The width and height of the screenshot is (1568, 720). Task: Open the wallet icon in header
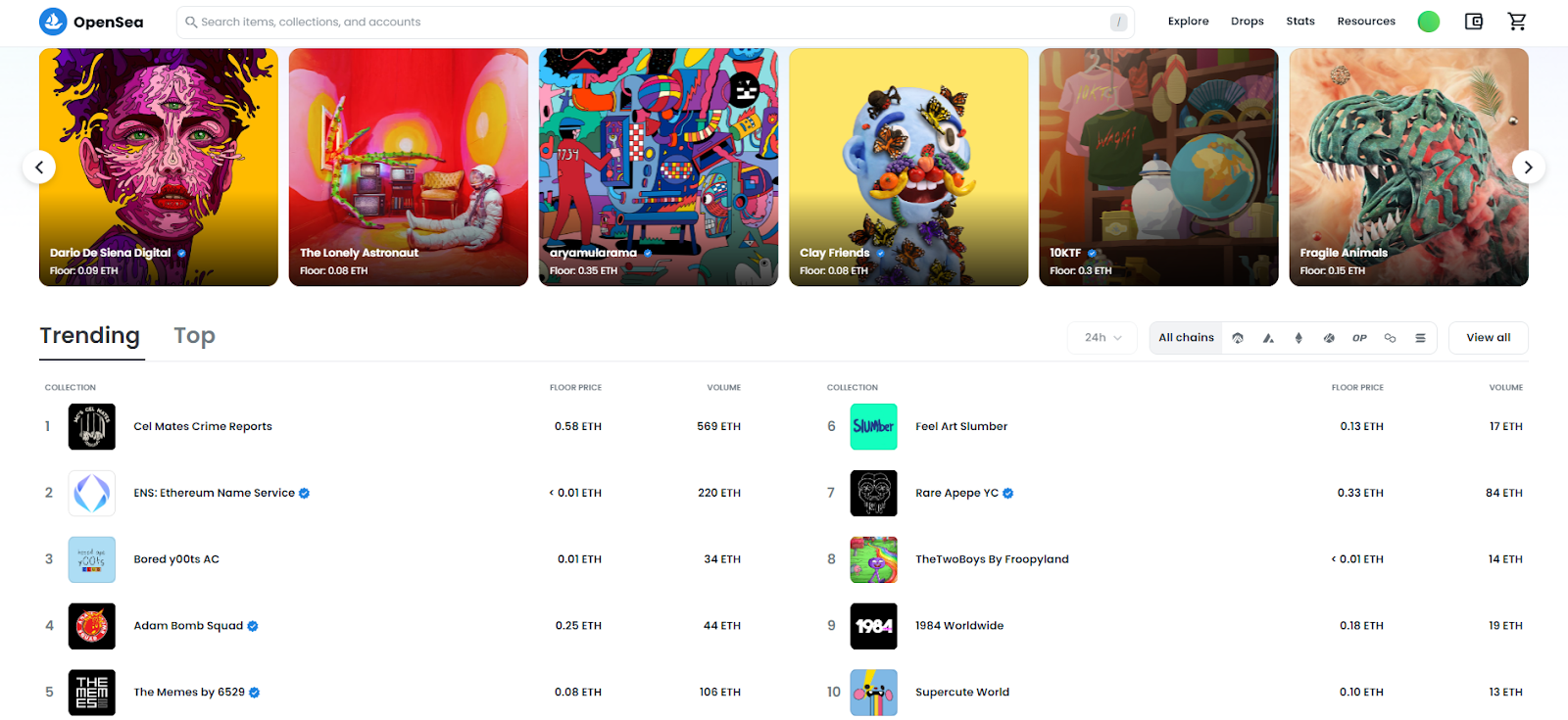tap(1473, 22)
